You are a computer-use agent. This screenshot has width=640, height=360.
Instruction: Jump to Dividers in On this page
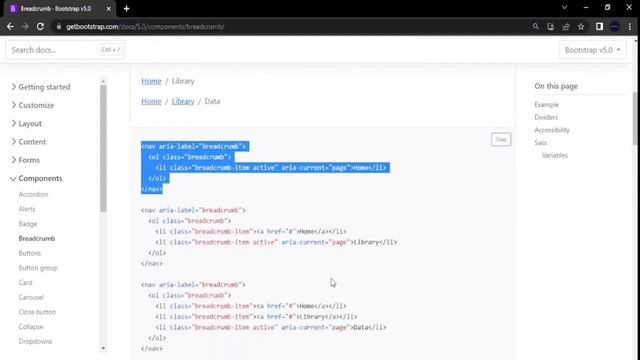coord(546,117)
